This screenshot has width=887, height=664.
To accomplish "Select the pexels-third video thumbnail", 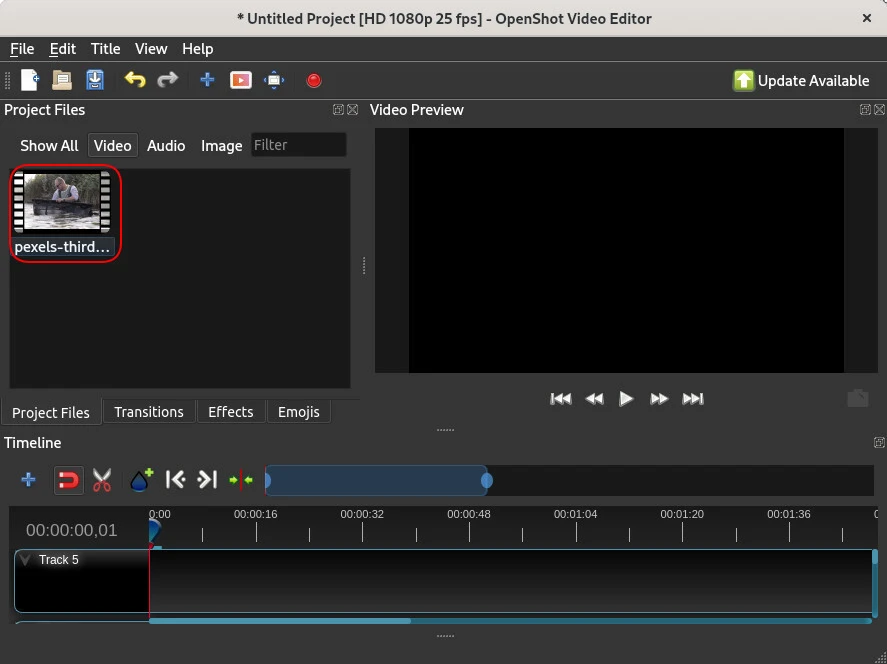I will (62, 203).
